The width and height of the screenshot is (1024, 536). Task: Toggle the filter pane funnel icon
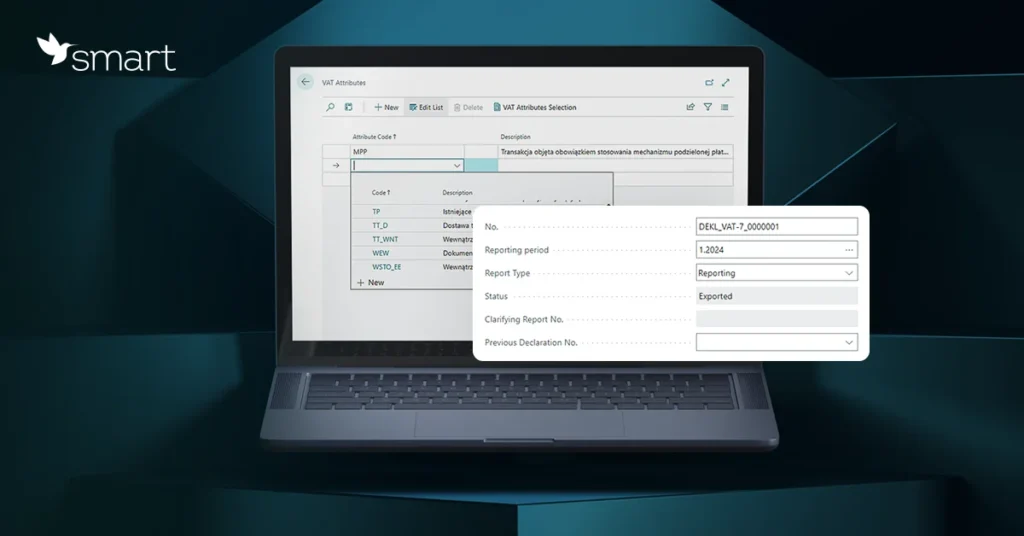[707, 107]
